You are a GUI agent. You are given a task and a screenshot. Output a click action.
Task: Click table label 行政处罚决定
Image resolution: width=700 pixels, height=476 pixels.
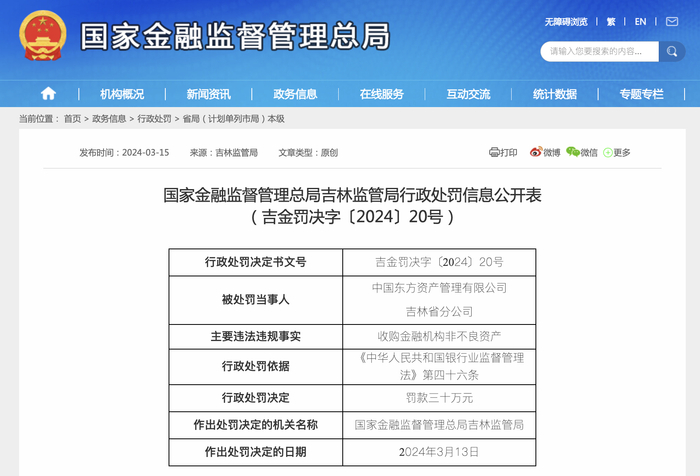256,397
